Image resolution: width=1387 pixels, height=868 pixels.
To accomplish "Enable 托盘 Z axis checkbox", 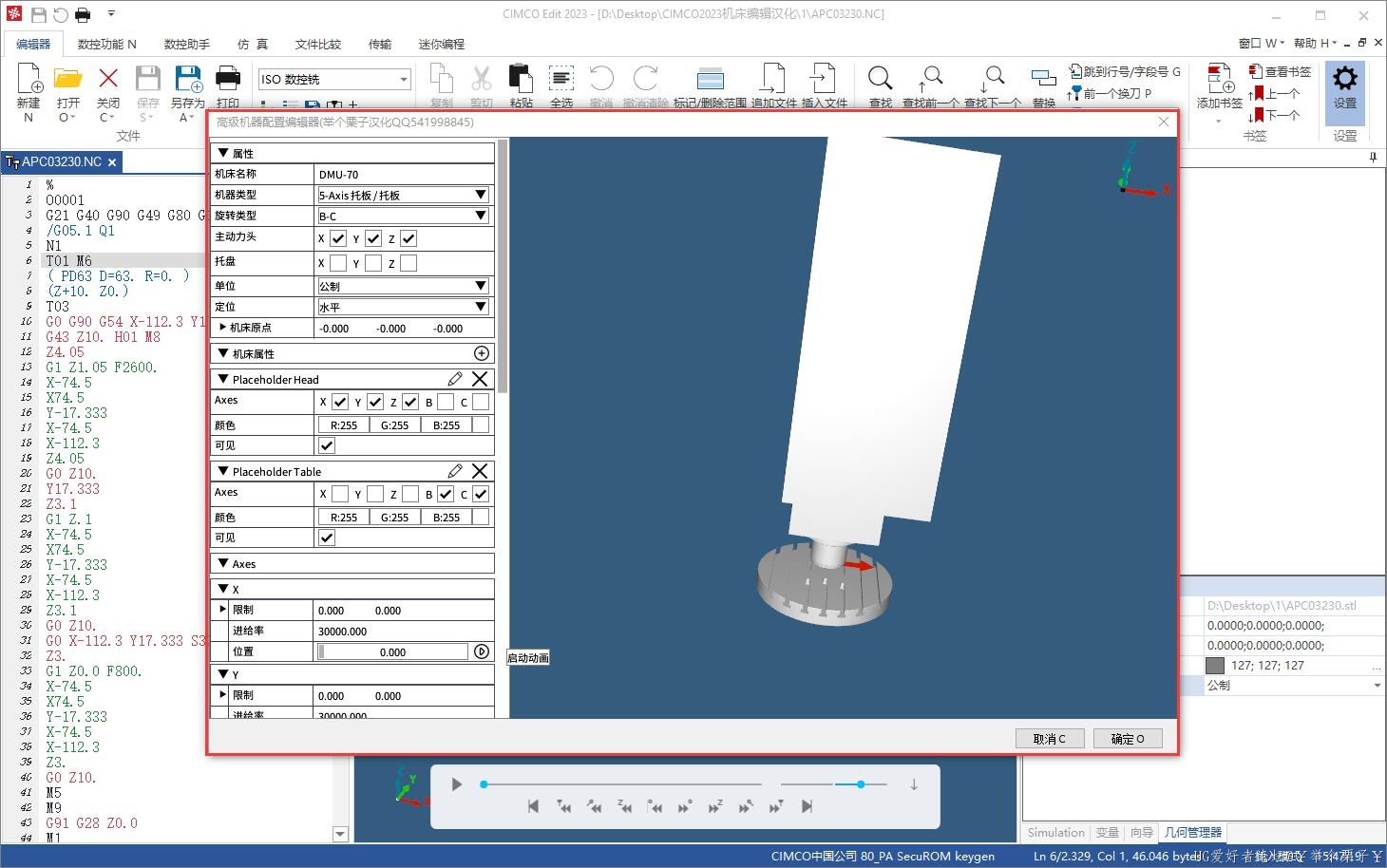I will (409, 263).
